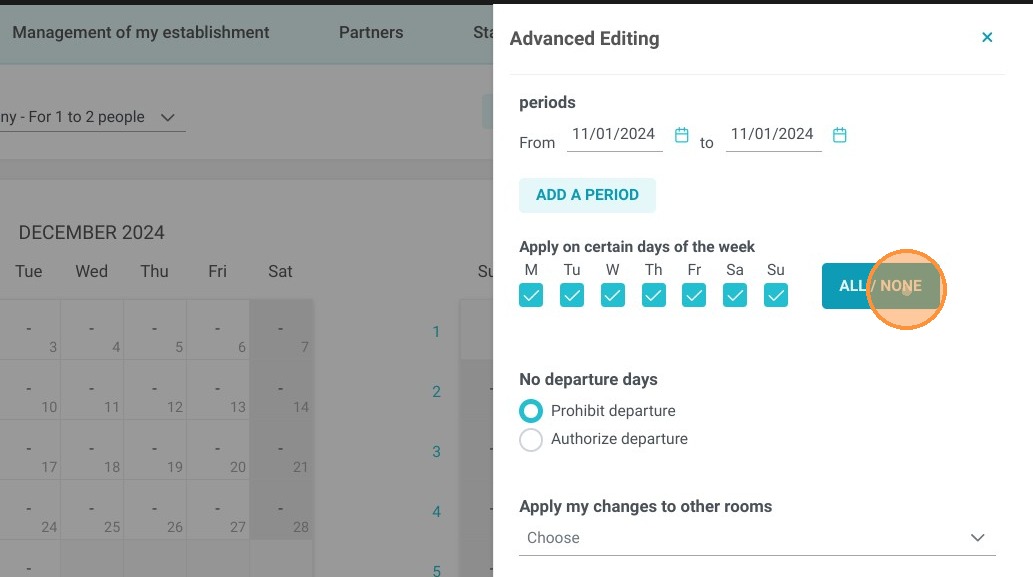Click the ALL / NONE button
1033x577 pixels.
click(881, 286)
